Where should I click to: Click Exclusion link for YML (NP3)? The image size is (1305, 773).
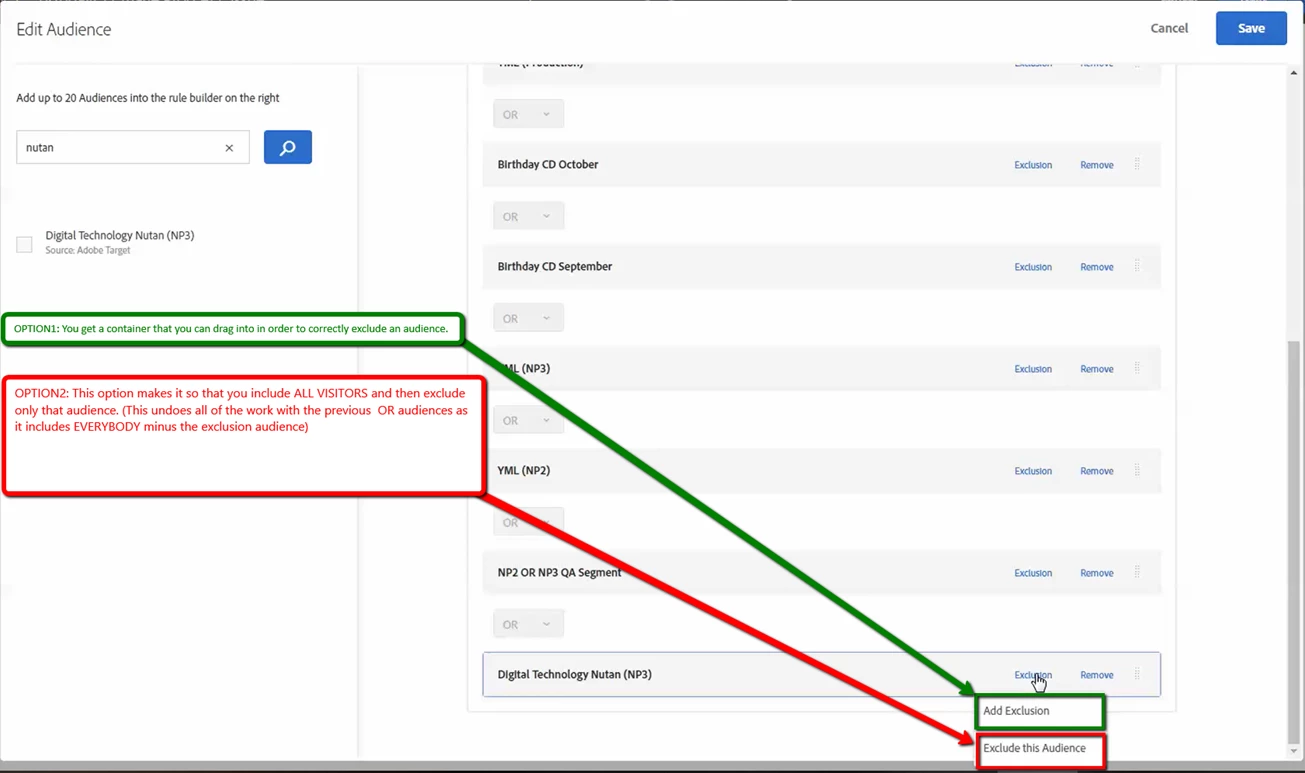pos(1033,369)
